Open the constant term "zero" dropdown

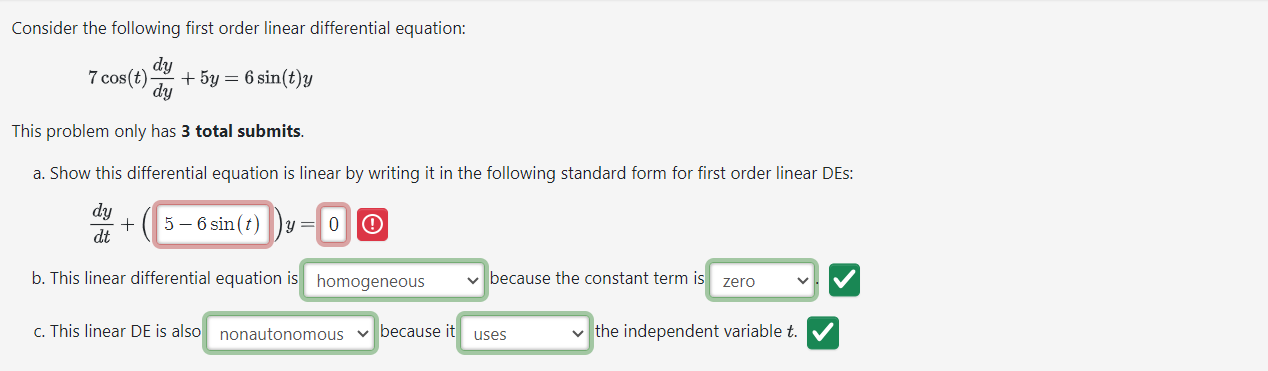[762, 281]
